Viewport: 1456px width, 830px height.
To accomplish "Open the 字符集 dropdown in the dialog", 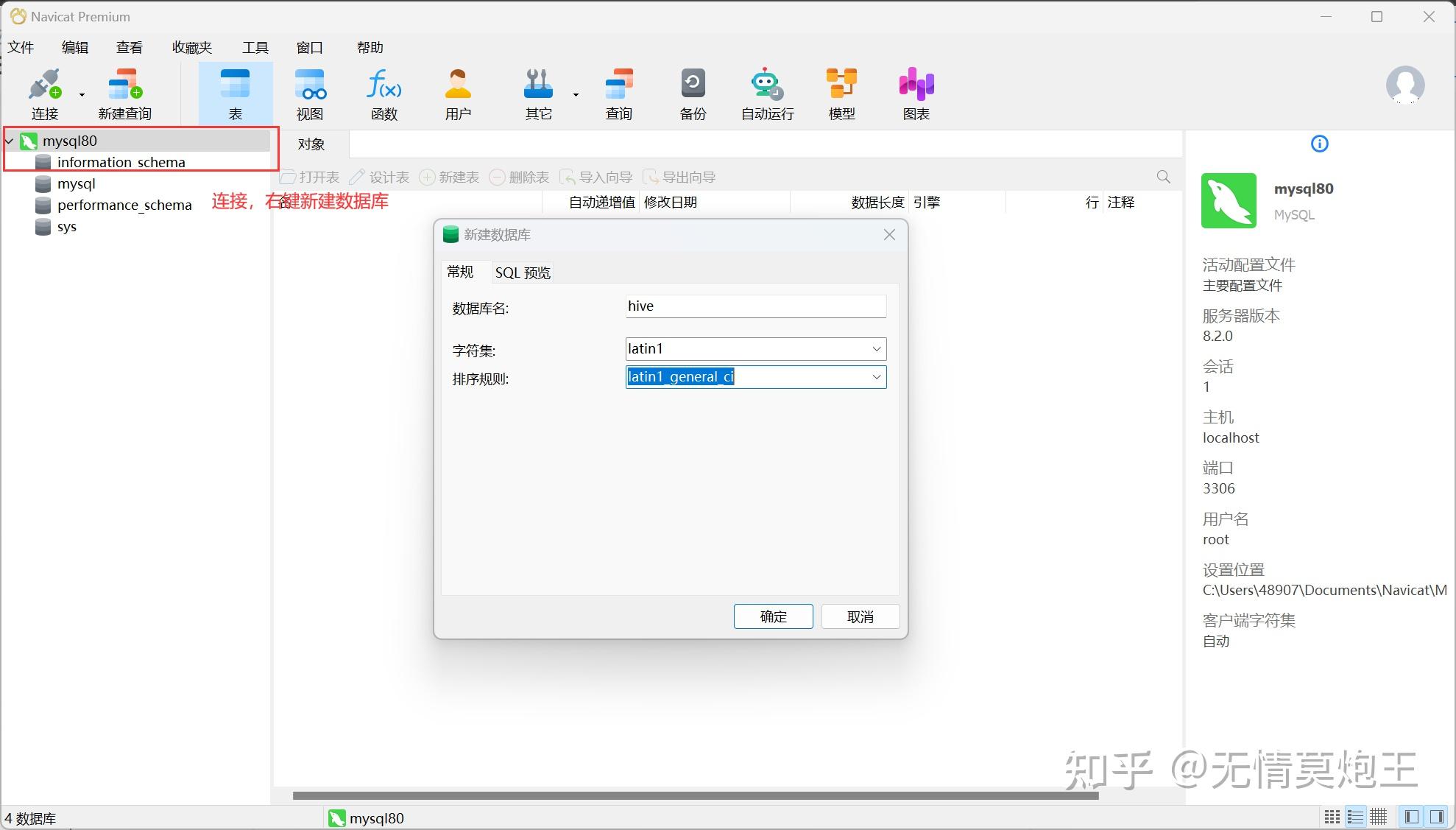I will point(875,348).
